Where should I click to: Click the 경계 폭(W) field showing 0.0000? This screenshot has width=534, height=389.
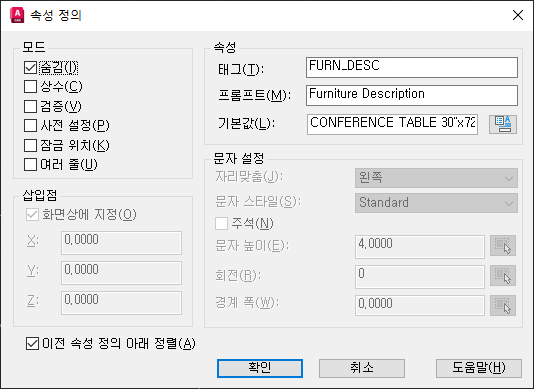tap(420, 305)
